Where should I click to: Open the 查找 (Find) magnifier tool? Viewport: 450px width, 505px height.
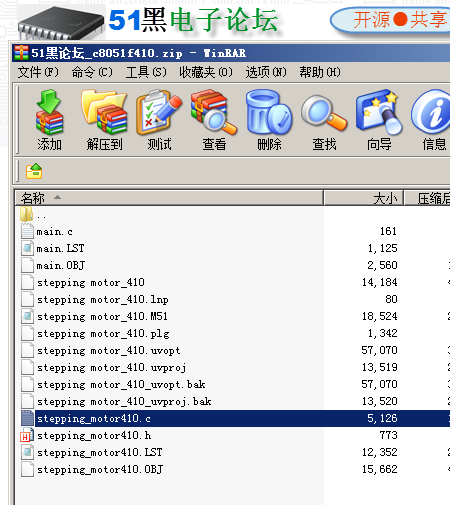pyautogui.click(x=324, y=120)
